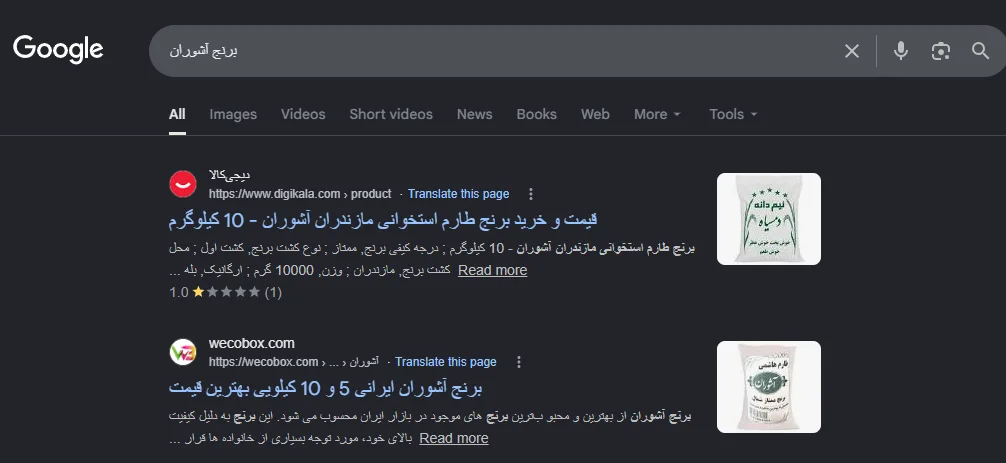1006x463 pixels.
Task: Open the Books tab
Action: click(x=536, y=114)
